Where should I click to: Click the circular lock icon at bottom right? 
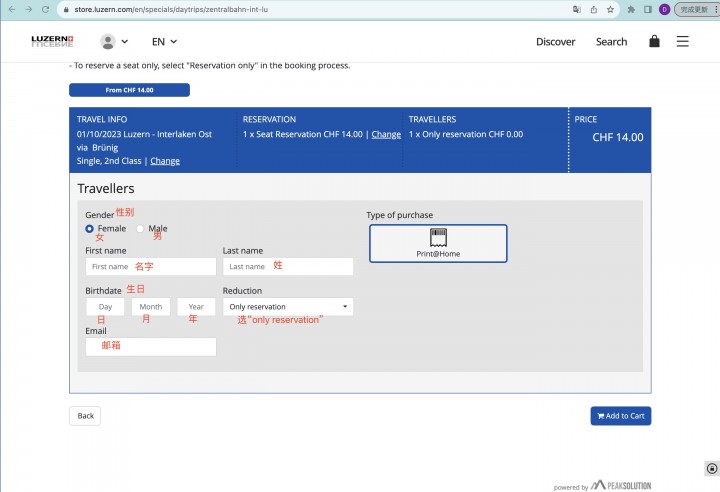point(712,469)
